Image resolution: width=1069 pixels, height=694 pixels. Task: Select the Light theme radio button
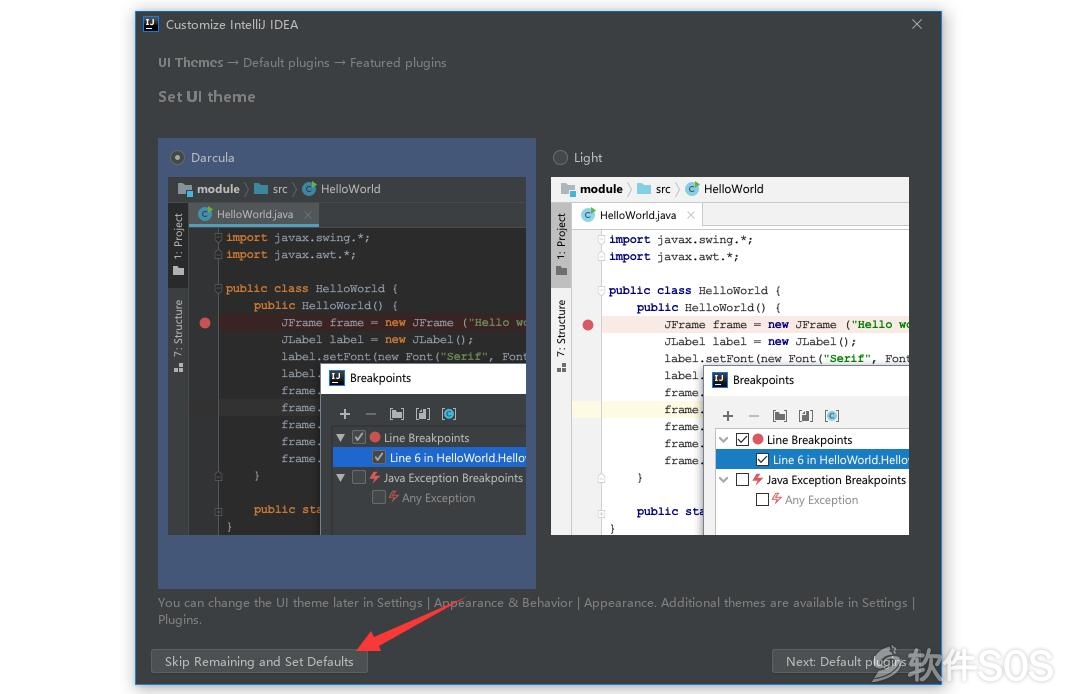[560, 157]
